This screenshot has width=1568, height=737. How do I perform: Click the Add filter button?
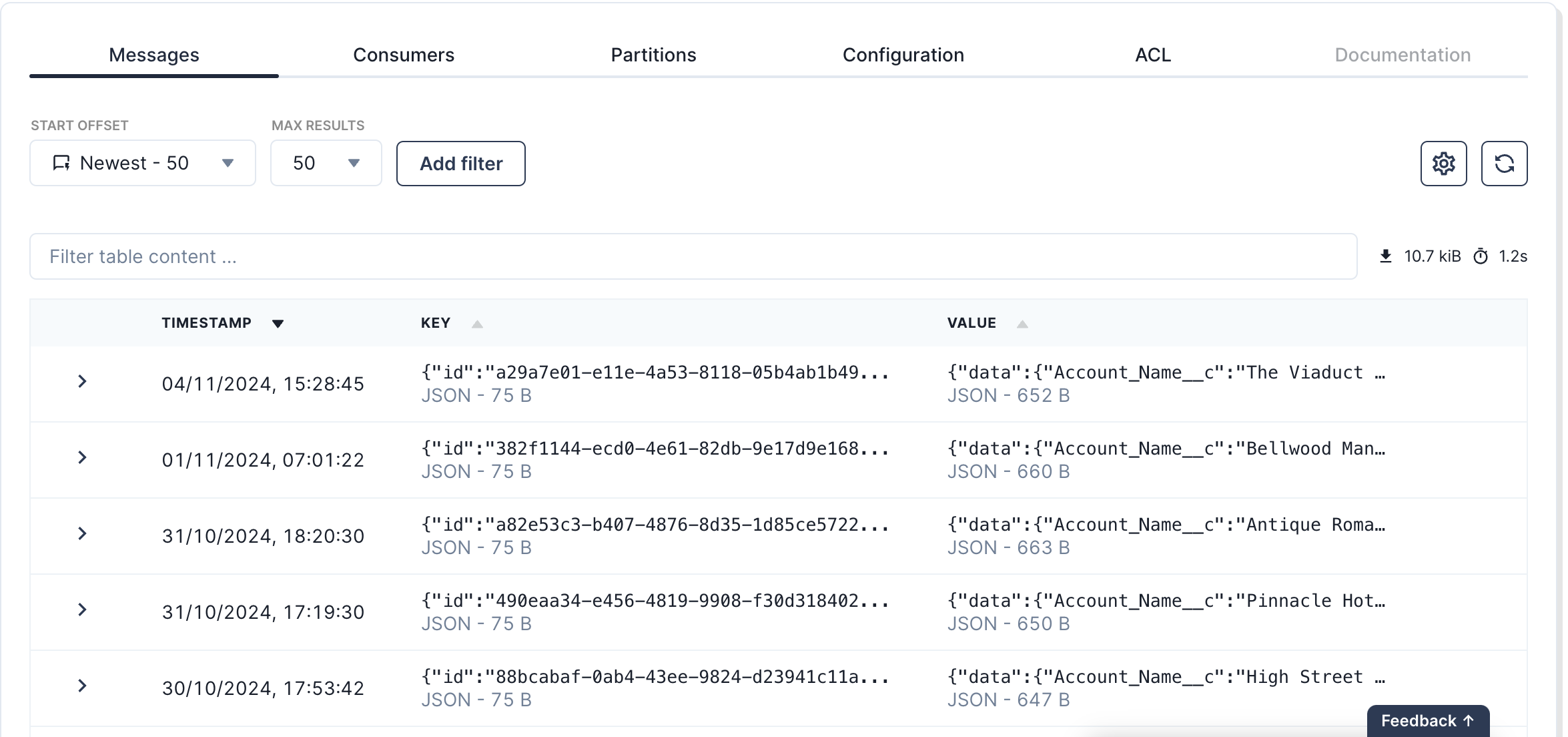coord(460,163)
